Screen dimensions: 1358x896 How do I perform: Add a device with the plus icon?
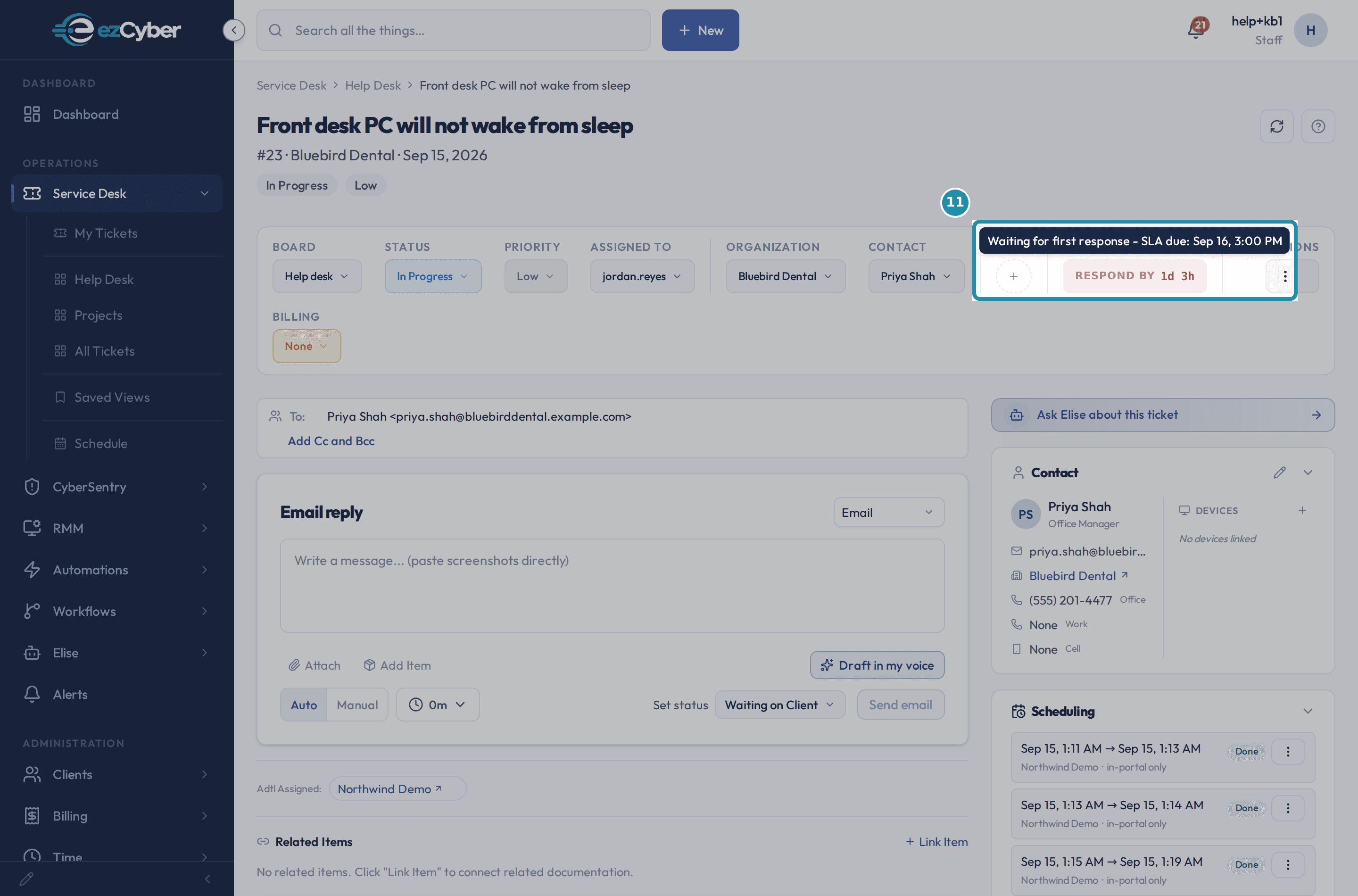click(x=1302, y=510)
